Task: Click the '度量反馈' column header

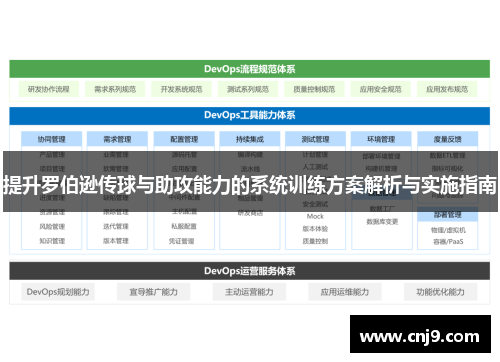Action: coord(447,139)
